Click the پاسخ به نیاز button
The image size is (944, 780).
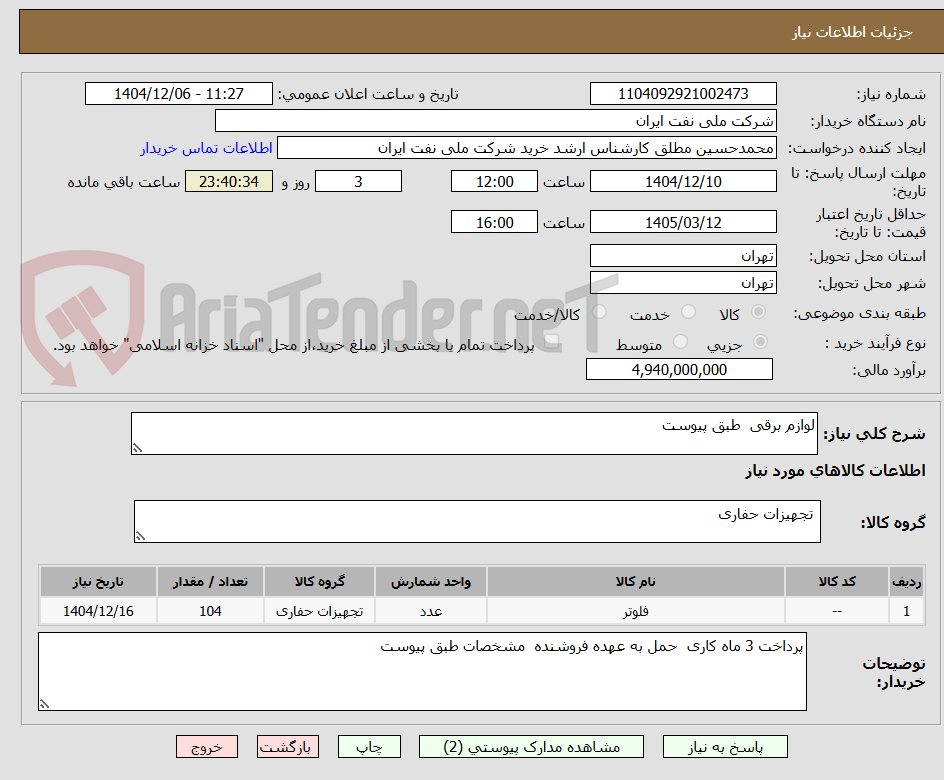(x=725, y=747)
